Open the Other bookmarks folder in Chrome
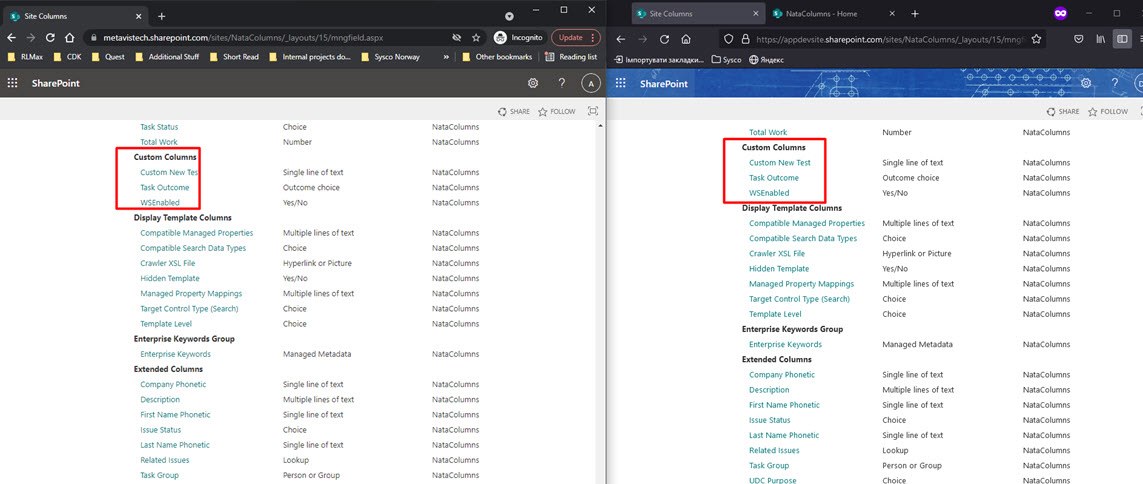The height and width of the screenshot is (484, 1143). [x=497, y=57]
